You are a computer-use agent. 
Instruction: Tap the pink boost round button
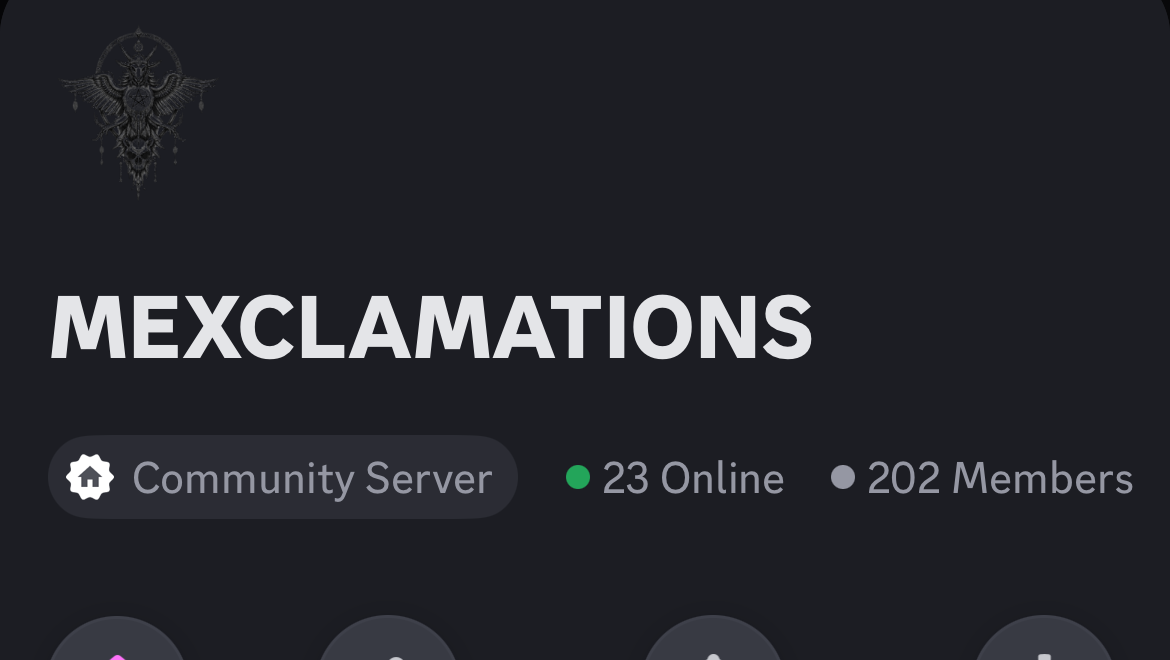click(116, 638)
